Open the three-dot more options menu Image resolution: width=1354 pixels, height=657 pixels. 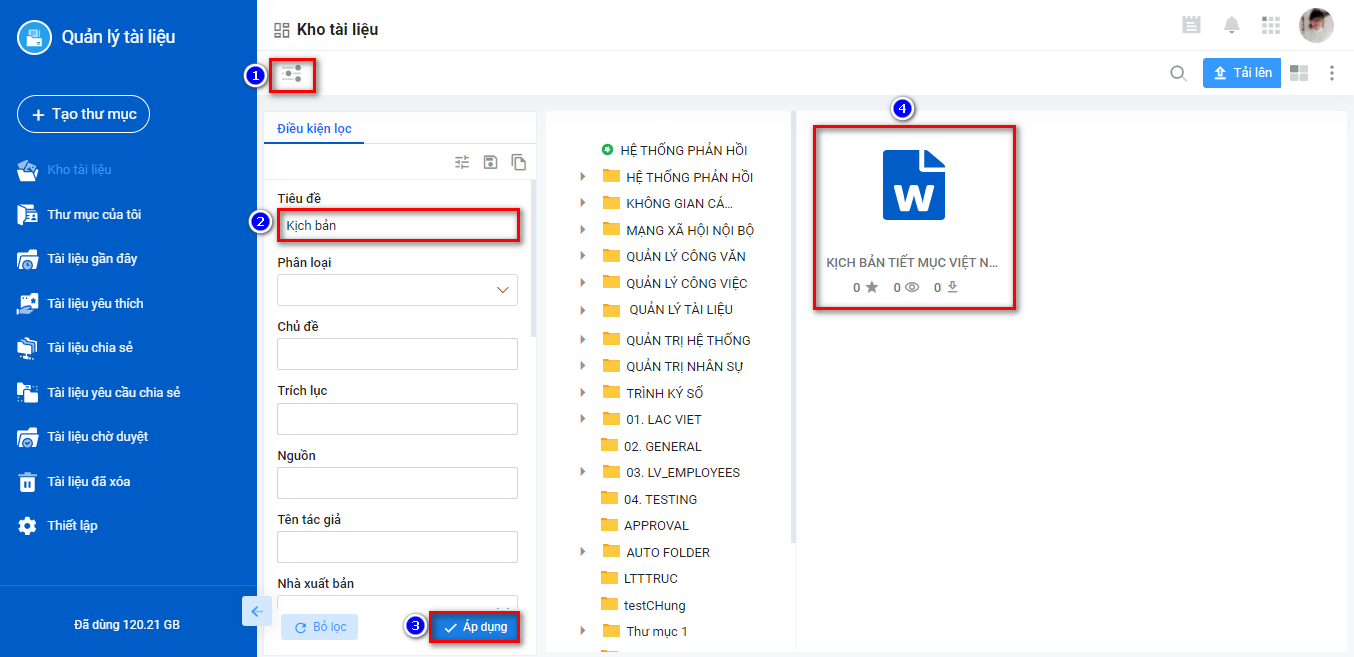(x=1332, y=73)
